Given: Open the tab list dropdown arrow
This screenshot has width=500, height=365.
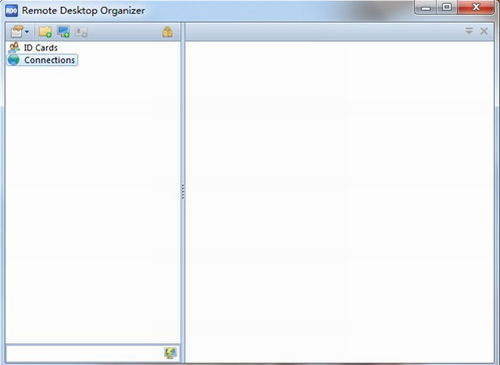Looking at the screenshot, I should [x=469, y=31].
